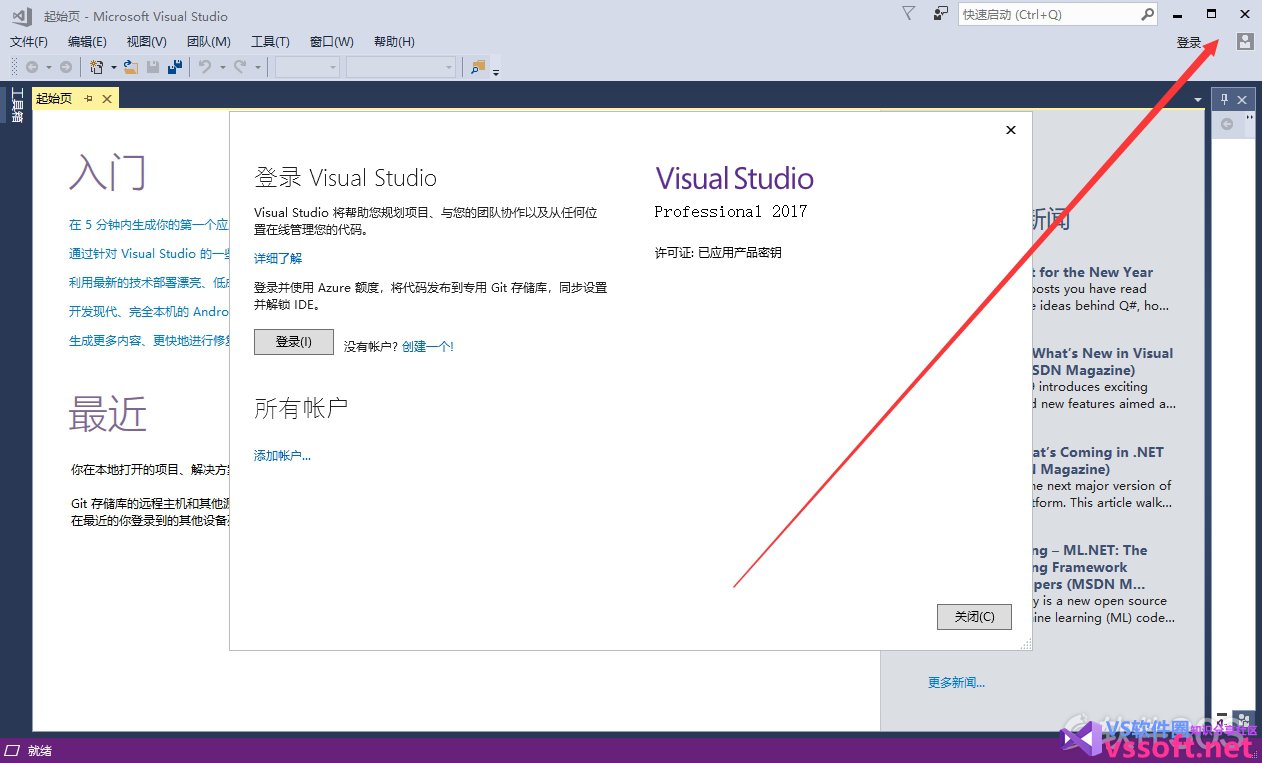This screenshot has width=1262, height=763.
Task: Close the sign-in dialog with X
Action: tap(1011, 130)
